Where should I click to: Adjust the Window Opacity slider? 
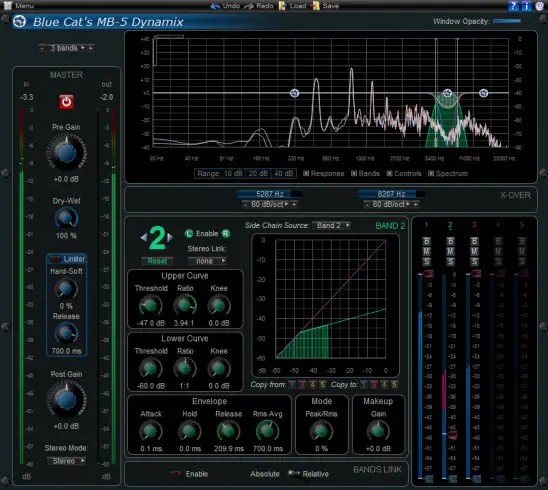coord(507,21)
